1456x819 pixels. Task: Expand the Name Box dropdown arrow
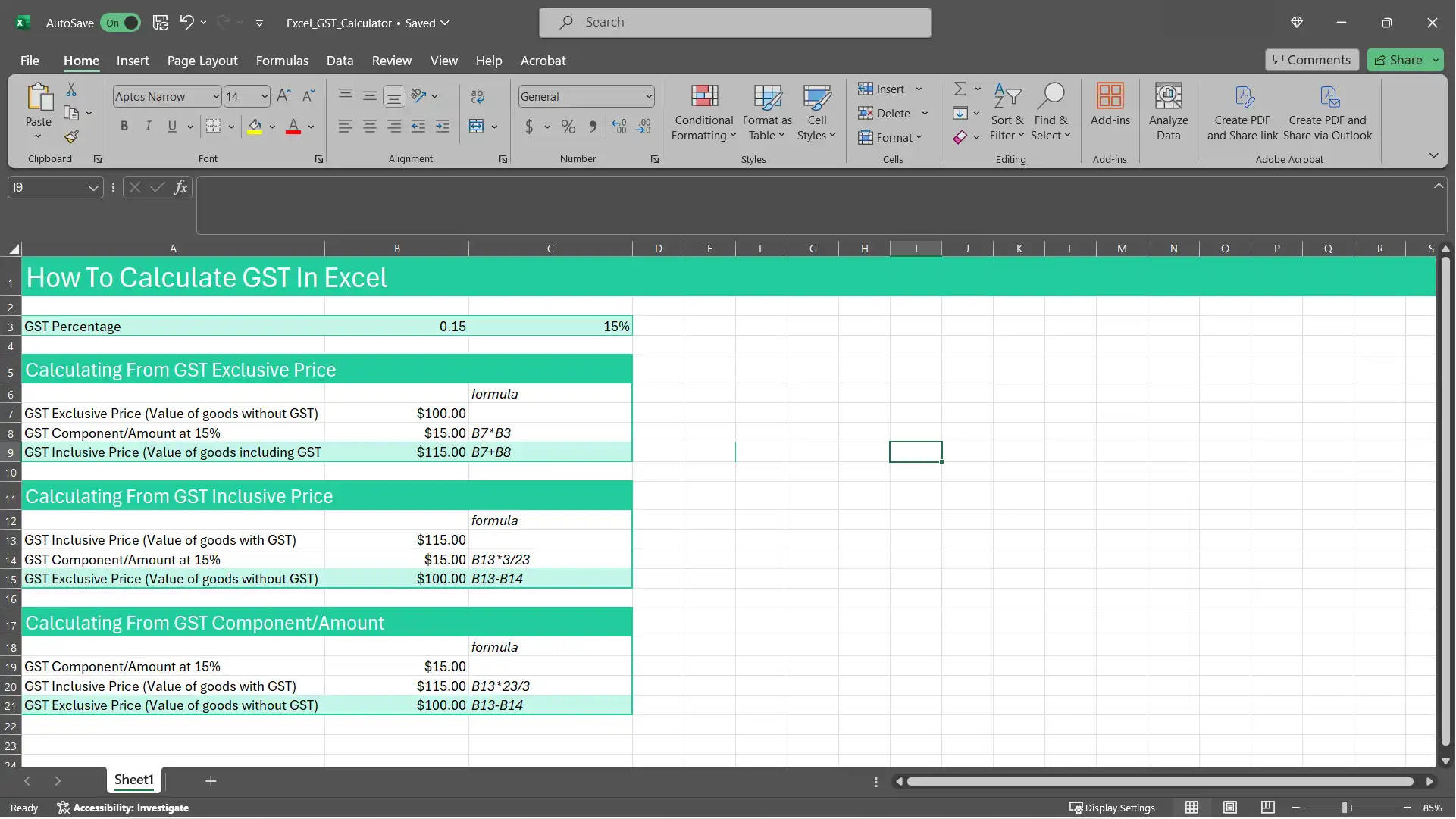pos(92,187)
